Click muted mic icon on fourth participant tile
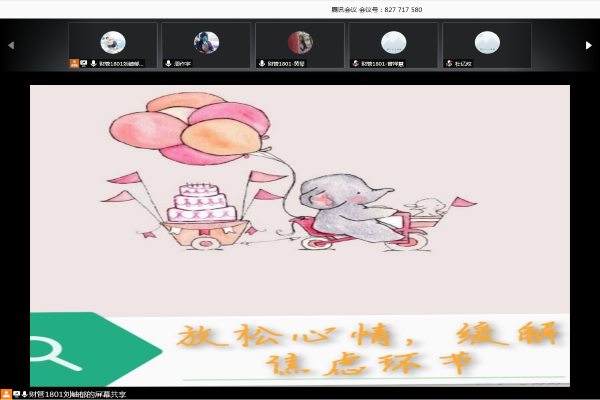This screenshot has height=400, width=600. pyautogui.click(x=355, y=63)
